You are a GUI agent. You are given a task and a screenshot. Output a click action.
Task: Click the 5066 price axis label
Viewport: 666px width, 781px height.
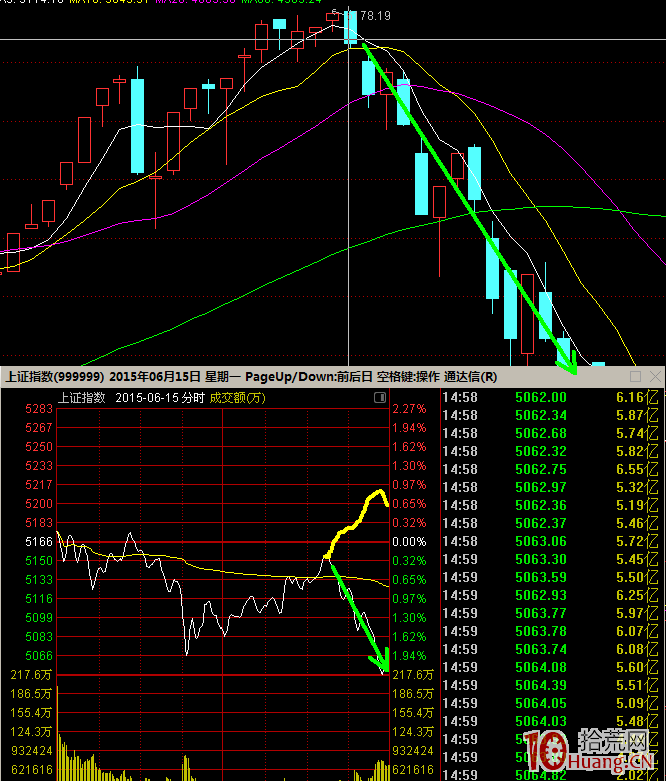(39, 656)
